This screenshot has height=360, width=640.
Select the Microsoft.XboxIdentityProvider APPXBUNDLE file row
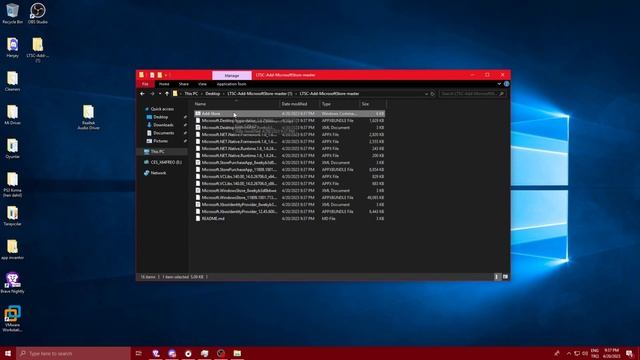point(290,211)
